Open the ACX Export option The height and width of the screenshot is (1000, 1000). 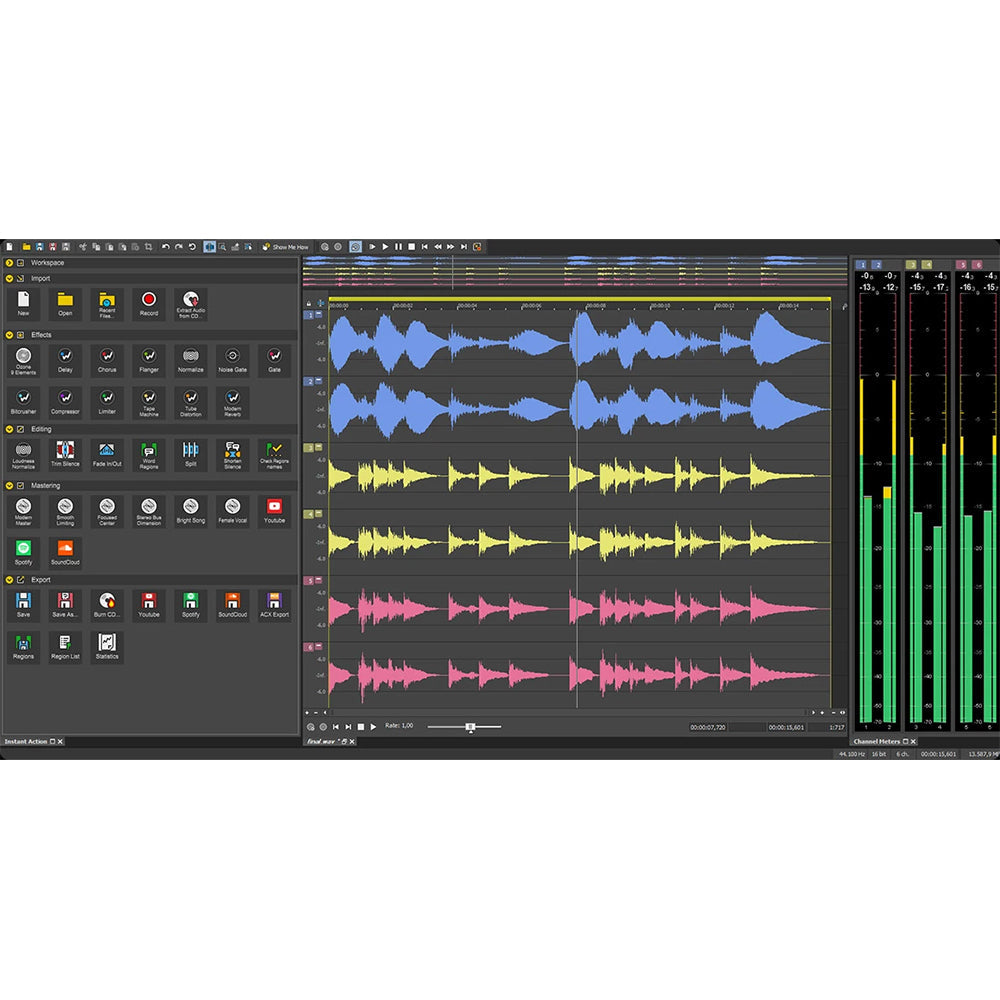274,606
